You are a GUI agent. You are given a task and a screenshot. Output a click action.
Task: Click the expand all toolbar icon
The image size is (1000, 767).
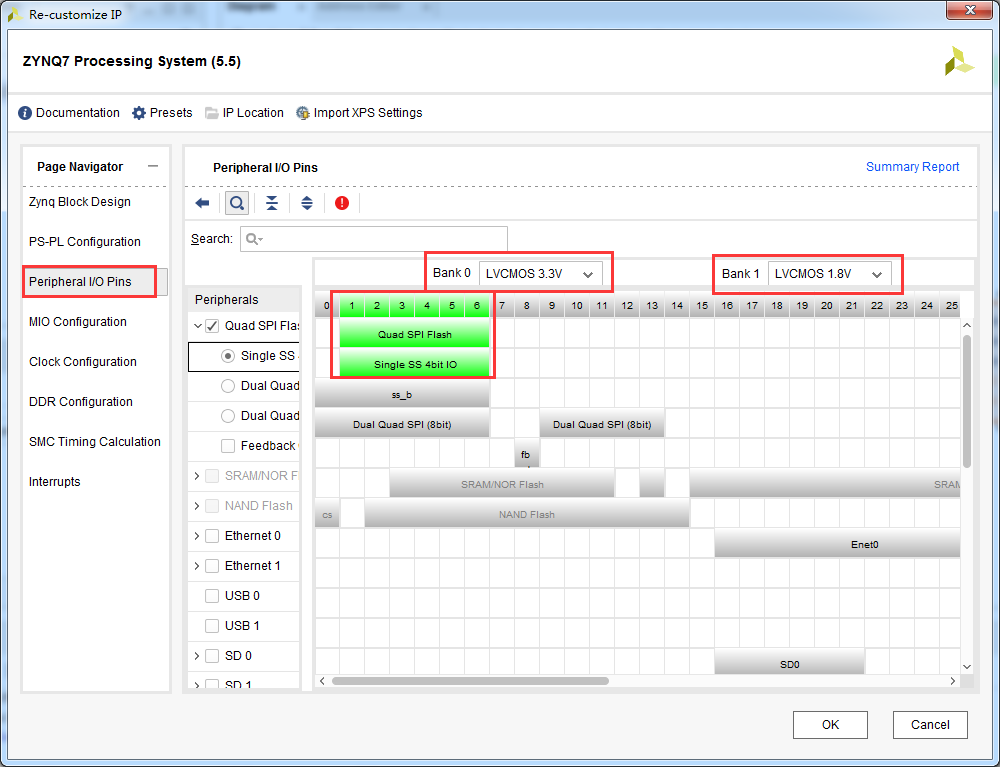point(307,203)
